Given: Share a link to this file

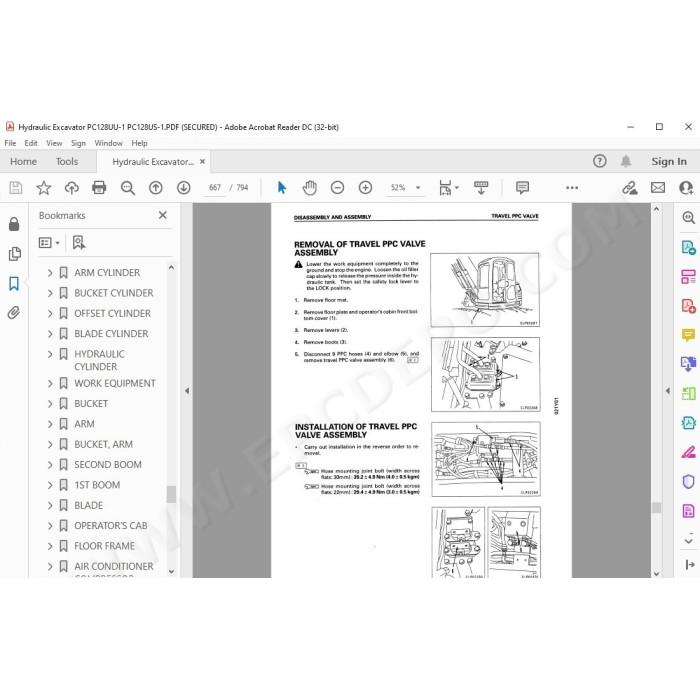Looking at the screenshot, I should 630,188.
